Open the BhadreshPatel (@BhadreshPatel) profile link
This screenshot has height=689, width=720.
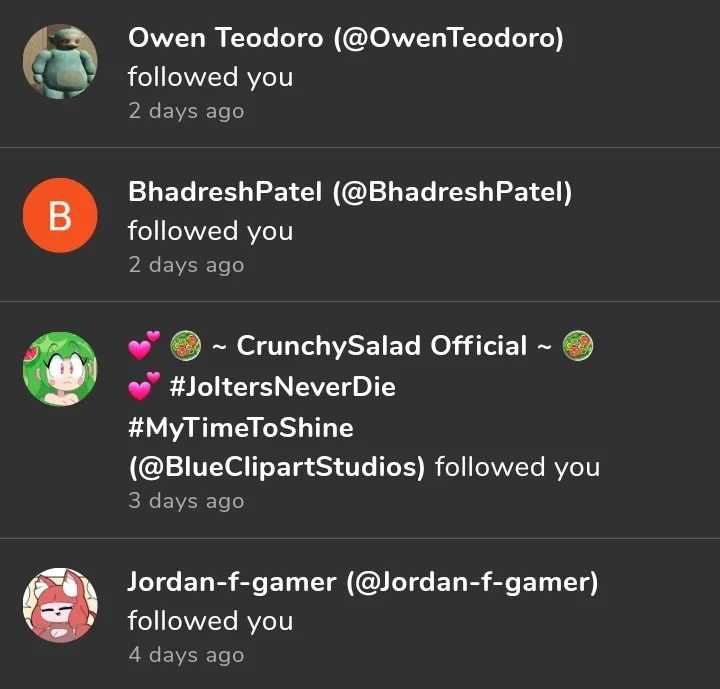click(x=350, y=192)
